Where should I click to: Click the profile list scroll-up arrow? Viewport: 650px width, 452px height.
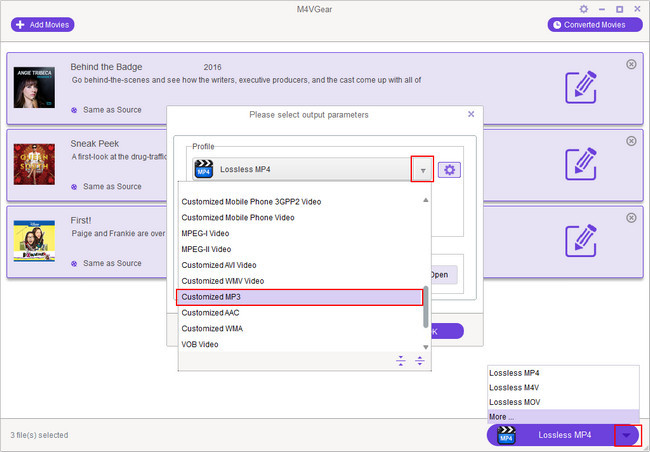(x=426, y=200)
